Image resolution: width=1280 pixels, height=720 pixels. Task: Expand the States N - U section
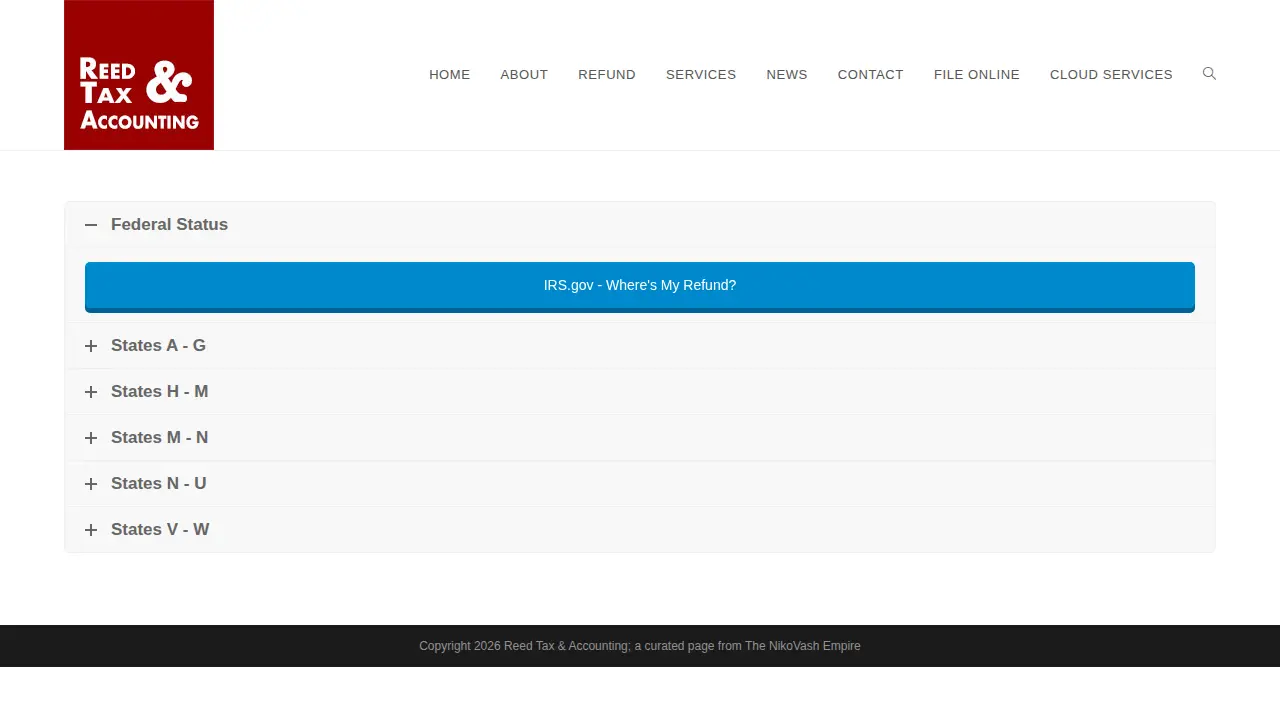coord(640,484)
